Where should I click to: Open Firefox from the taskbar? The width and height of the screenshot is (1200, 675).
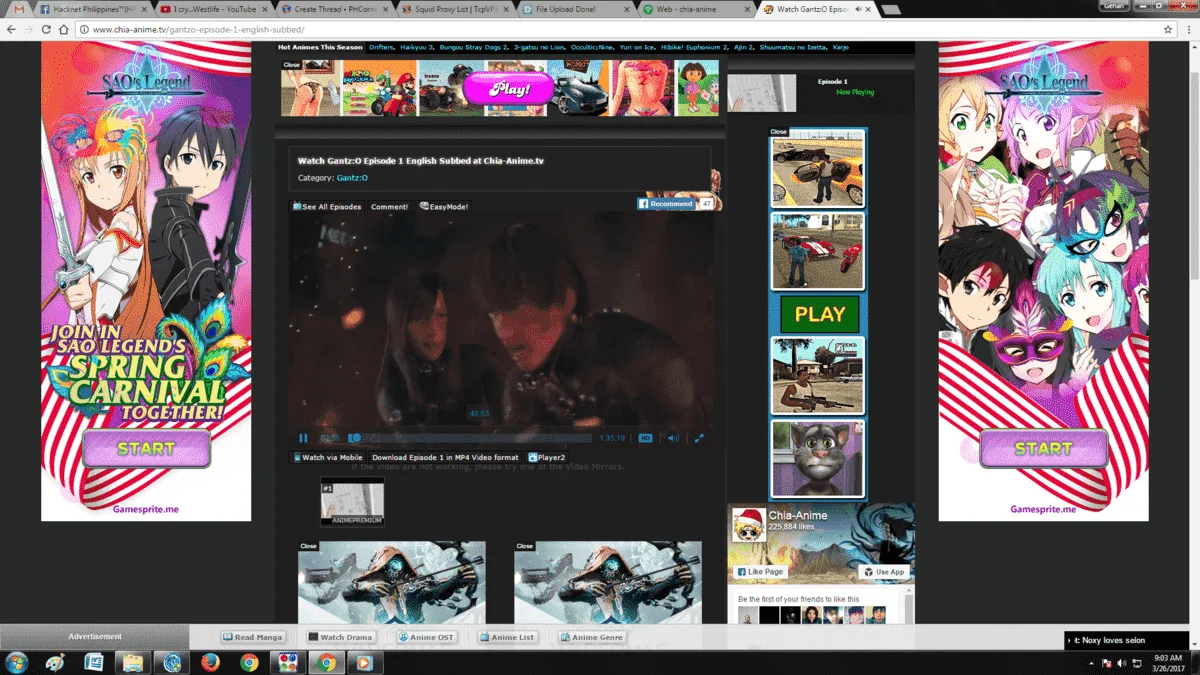(x=210, y=662)
